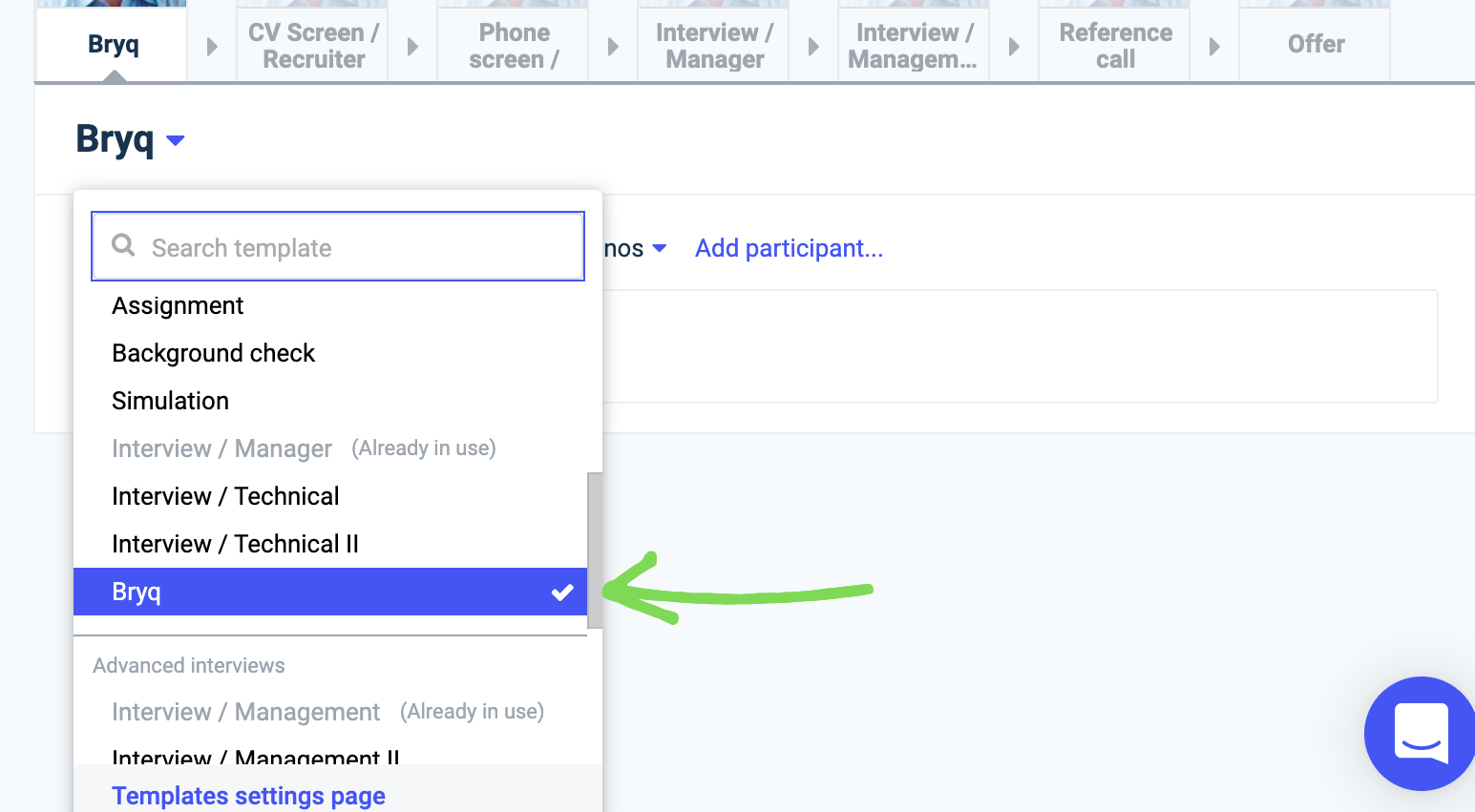Pick the Simulation template
This screenshot has width=1475, height=812.
(170, 401)
